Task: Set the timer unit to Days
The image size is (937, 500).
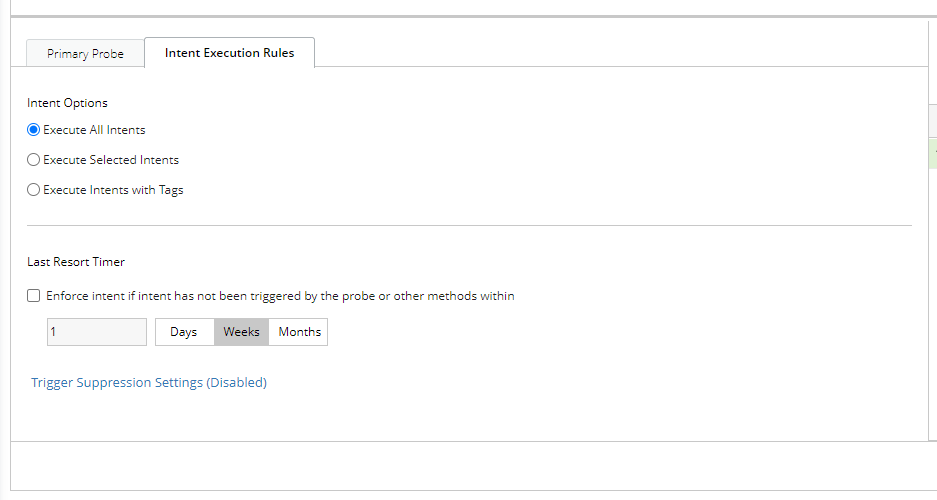Action: [184, 332]
